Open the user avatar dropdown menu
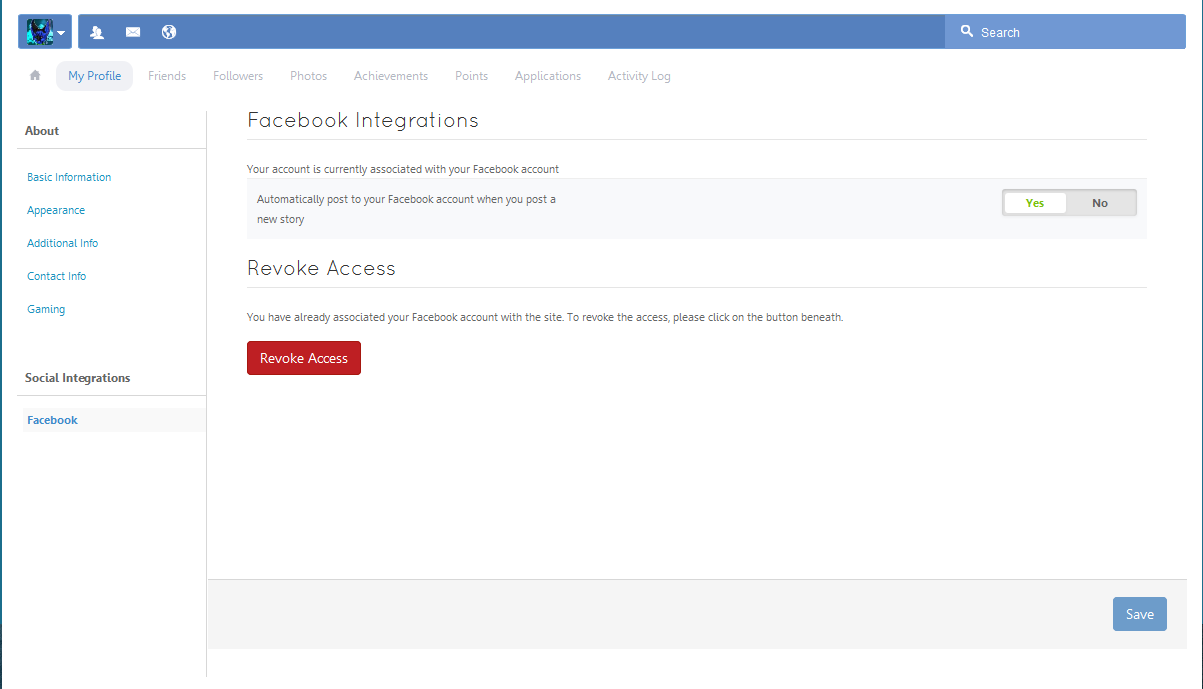Screen dimensions: 1203x689 pos(45,32)
